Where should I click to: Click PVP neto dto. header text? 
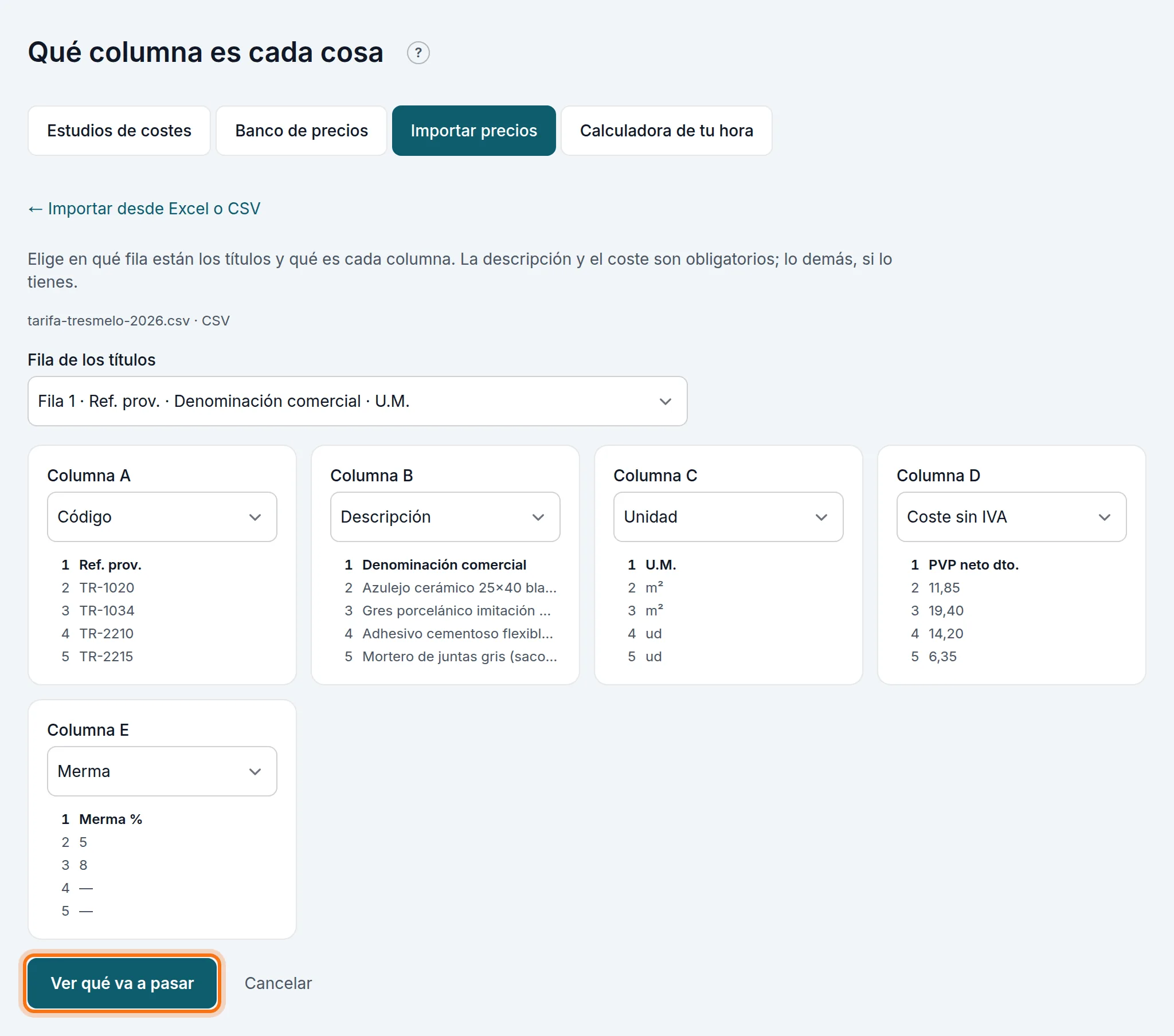click(x=973, y=564)
